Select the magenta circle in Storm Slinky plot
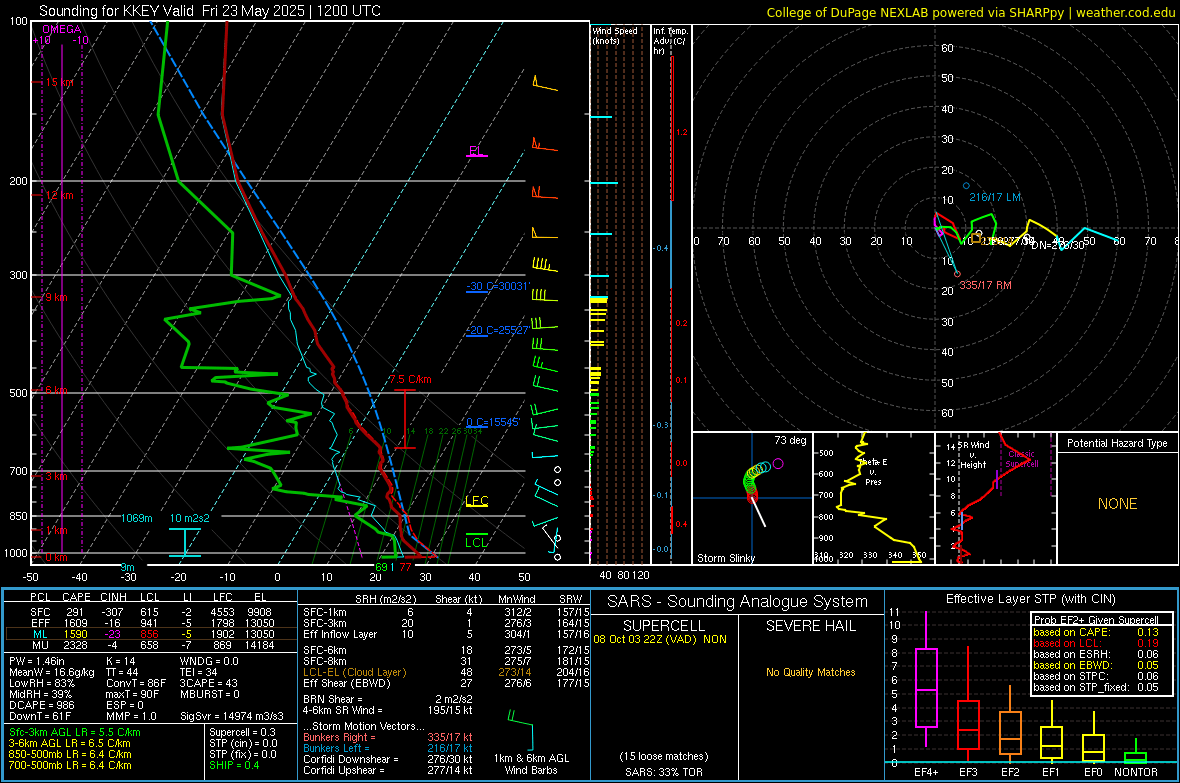The width and height of the screenshot is (1180, 783). click(x=778, y=464)
